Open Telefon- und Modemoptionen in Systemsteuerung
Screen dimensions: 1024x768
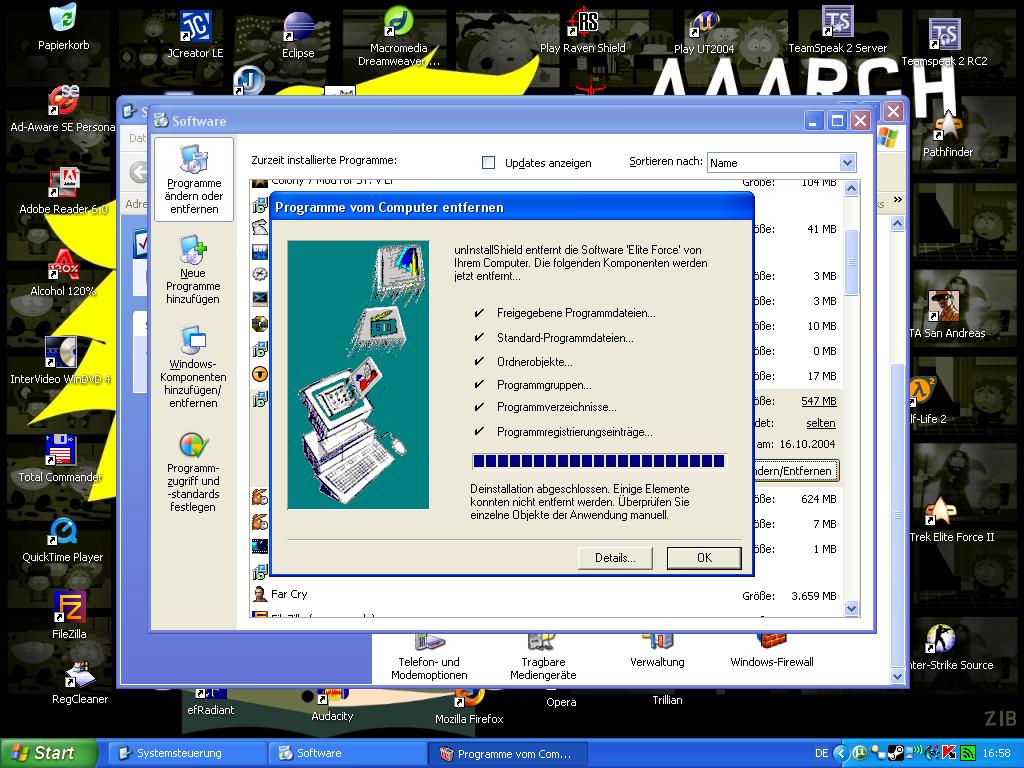[x=429, y=658]
